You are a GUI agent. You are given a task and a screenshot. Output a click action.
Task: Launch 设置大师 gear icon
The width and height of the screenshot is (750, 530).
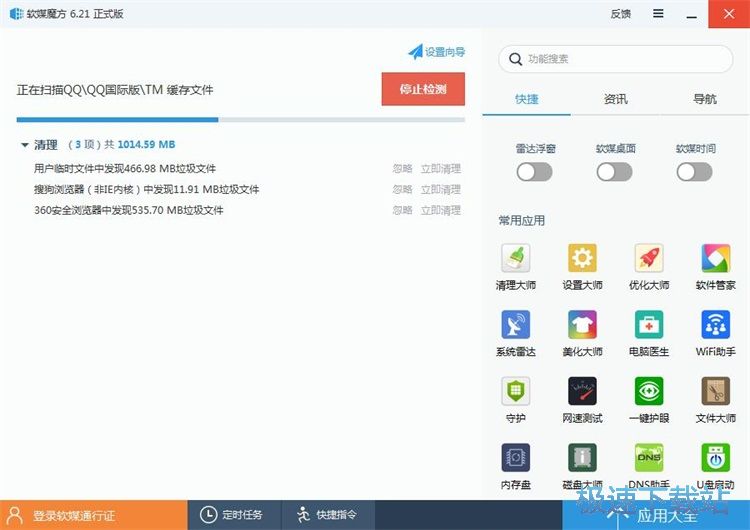(x=582, y=258)
